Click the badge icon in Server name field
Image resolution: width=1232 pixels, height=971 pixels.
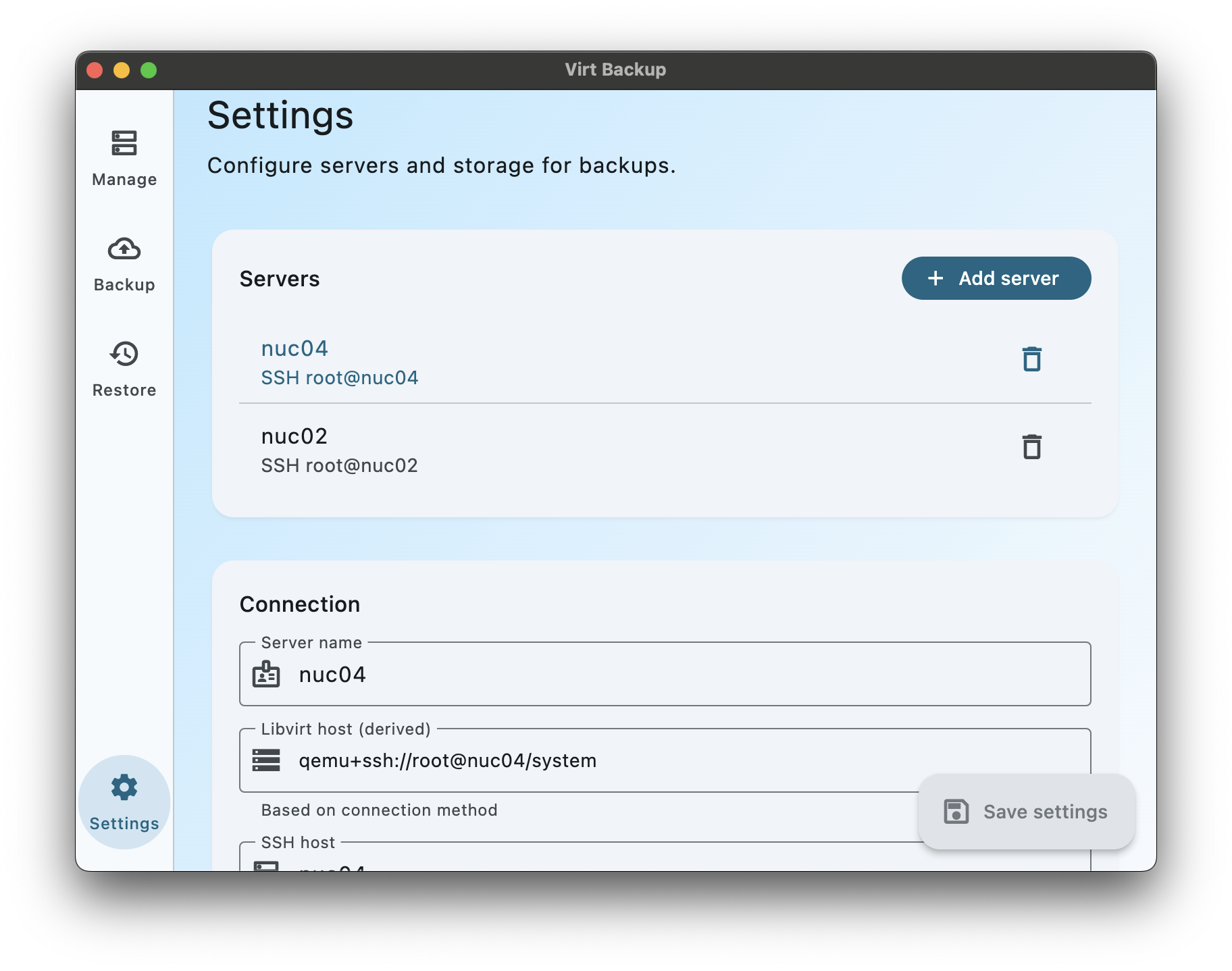pyautogui.click(x=267, y=674)
